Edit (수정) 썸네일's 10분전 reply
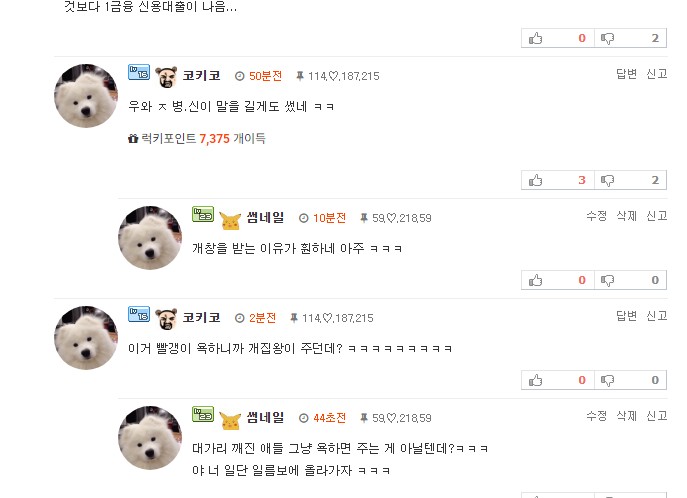Image resolution: width=687 pixels, height=498 pixels. coord(596,215)
